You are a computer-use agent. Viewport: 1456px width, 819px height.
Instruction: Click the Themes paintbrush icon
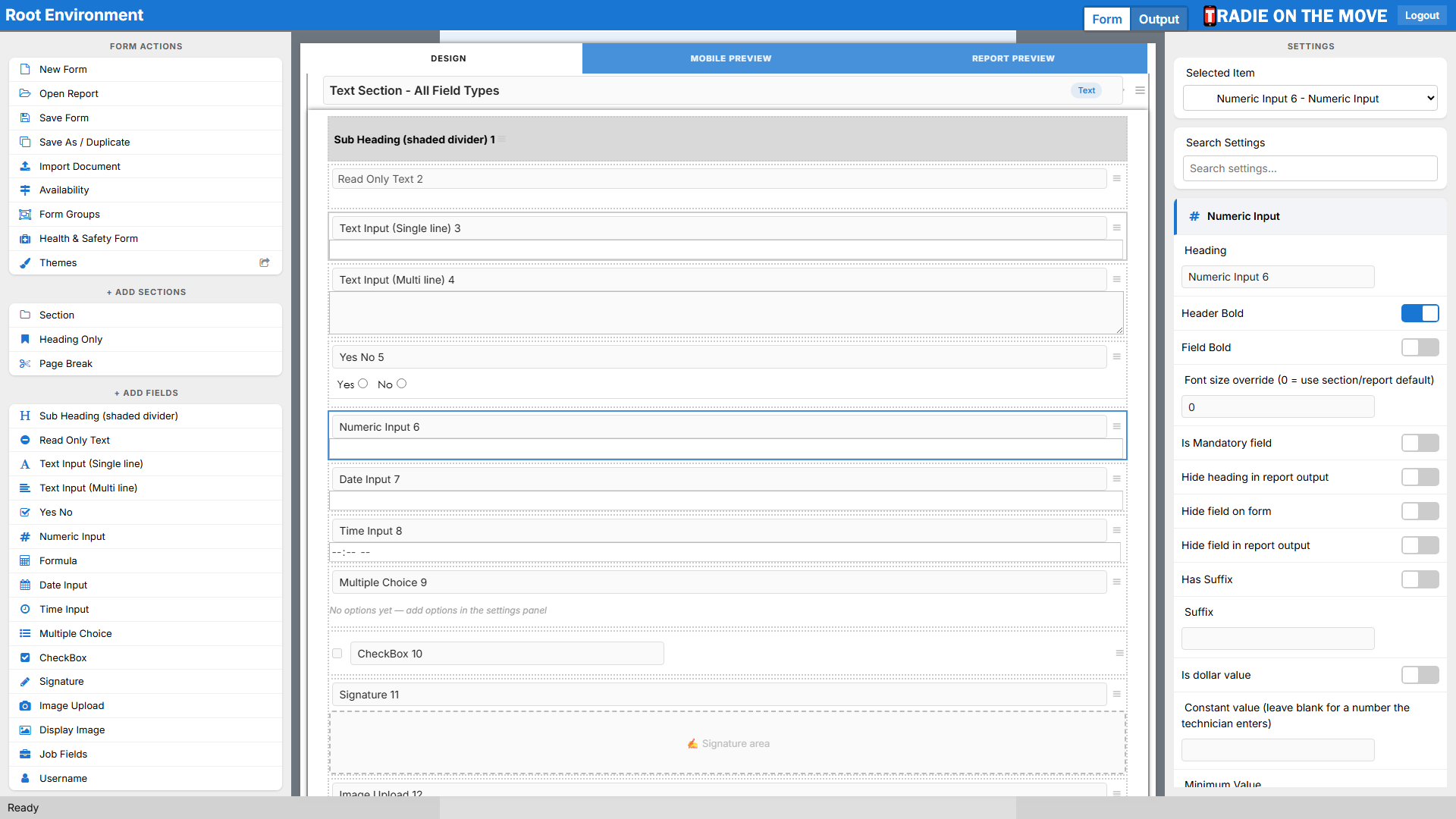tap(25, 263)
